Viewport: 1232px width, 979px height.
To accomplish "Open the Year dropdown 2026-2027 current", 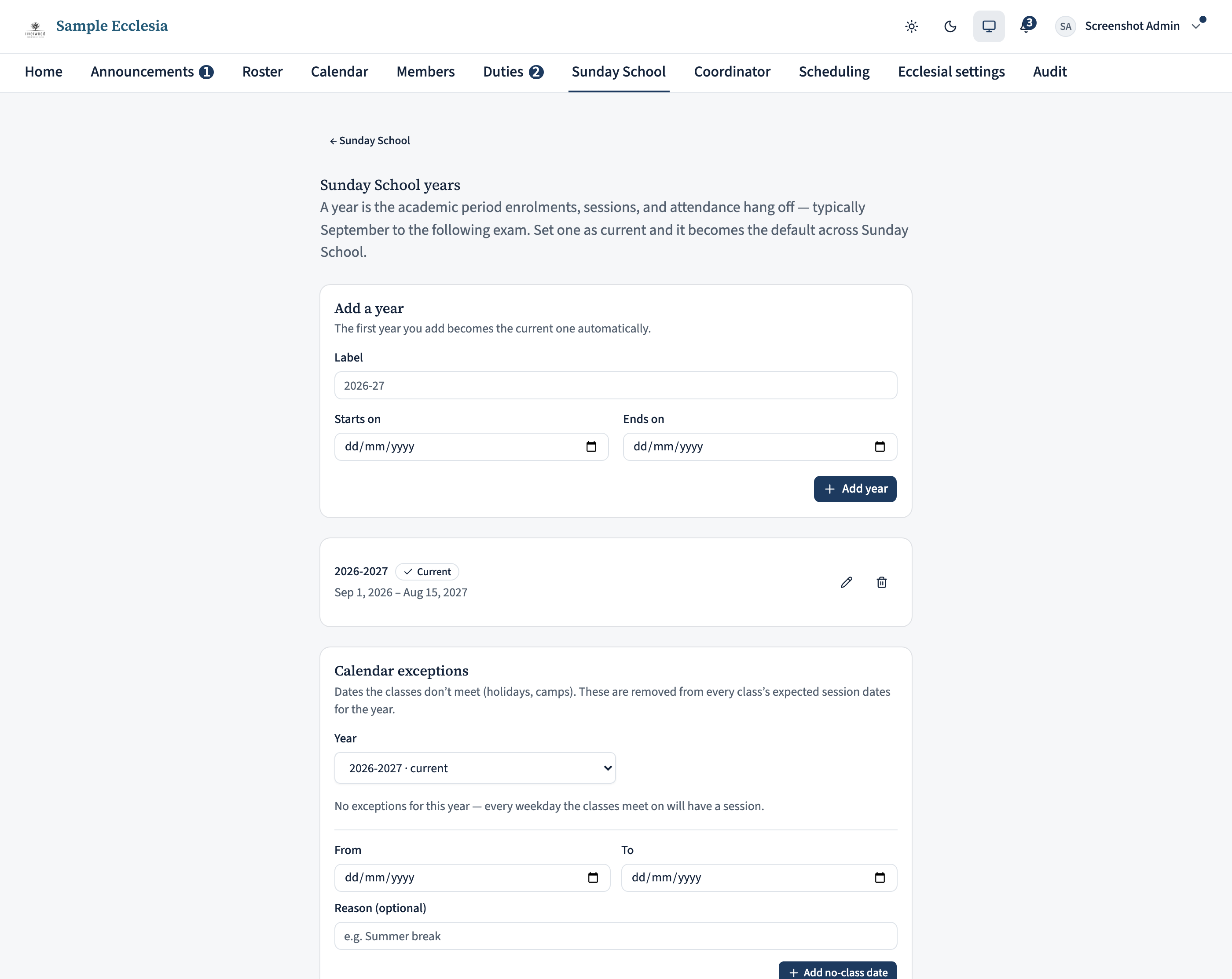I will point(475,768).
